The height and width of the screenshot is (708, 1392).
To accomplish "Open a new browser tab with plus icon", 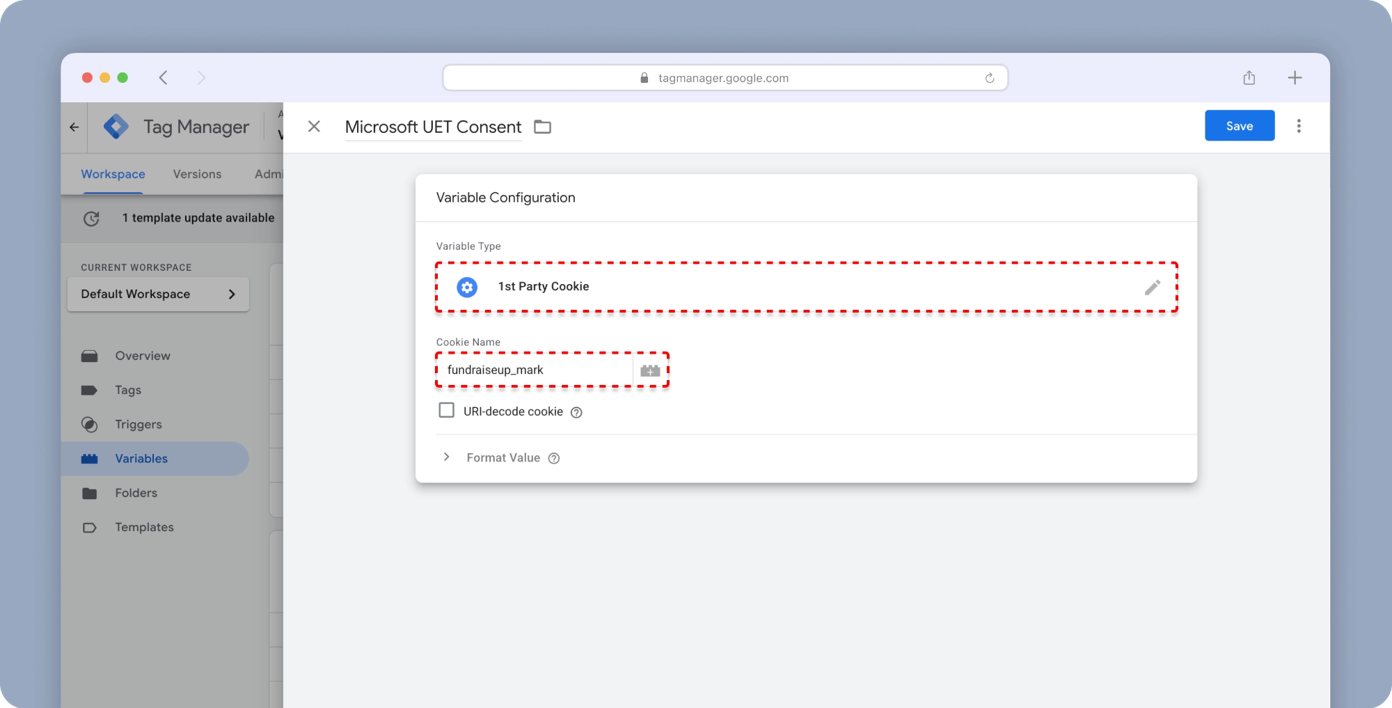I will click(1294, 78).
